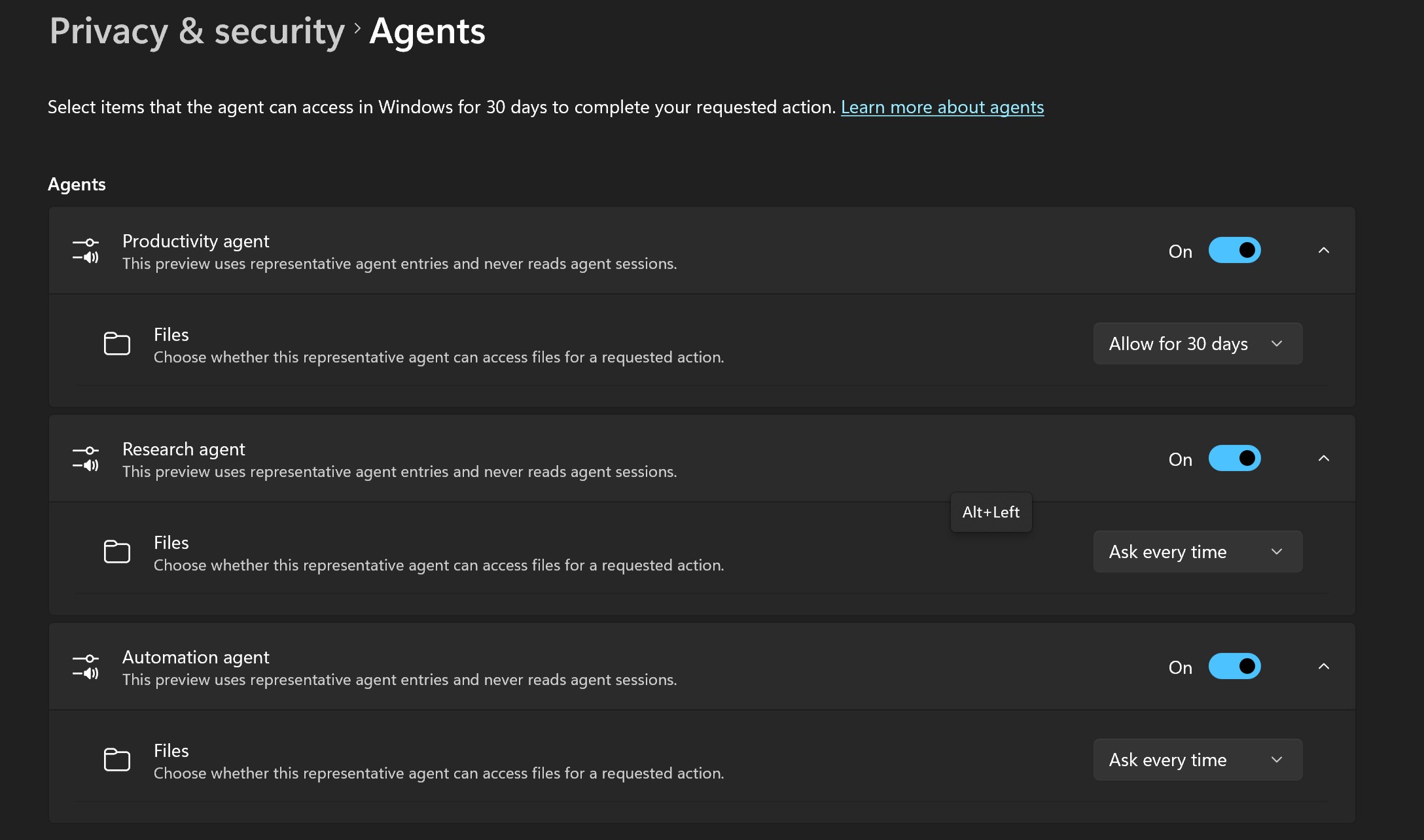Click the folder icon under Productivity agent

point(117,344)
